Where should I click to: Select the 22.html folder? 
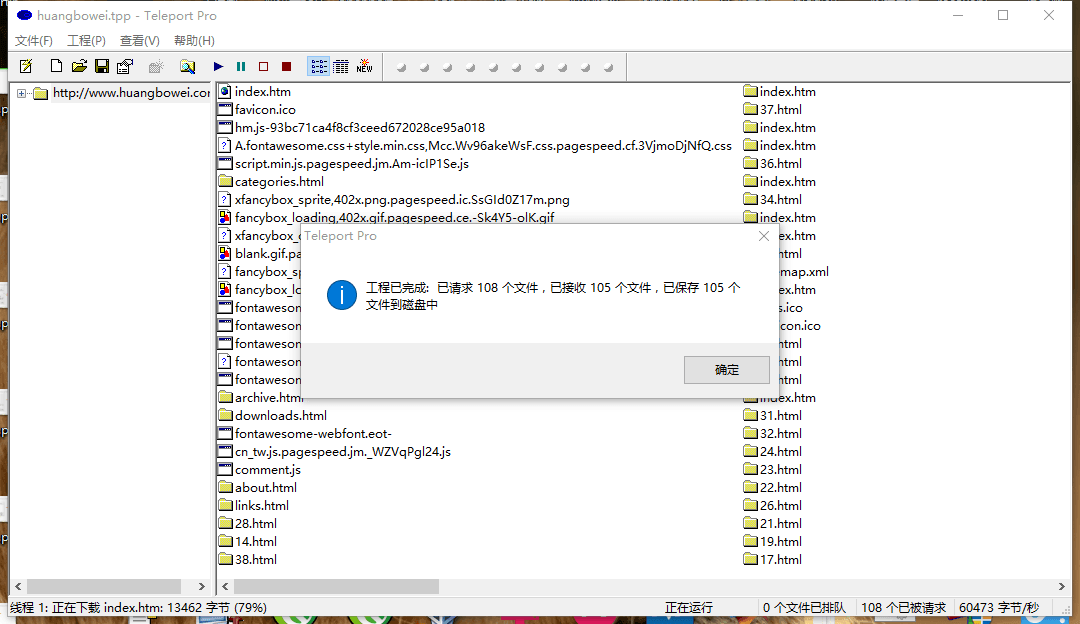[x=780, y=487]
